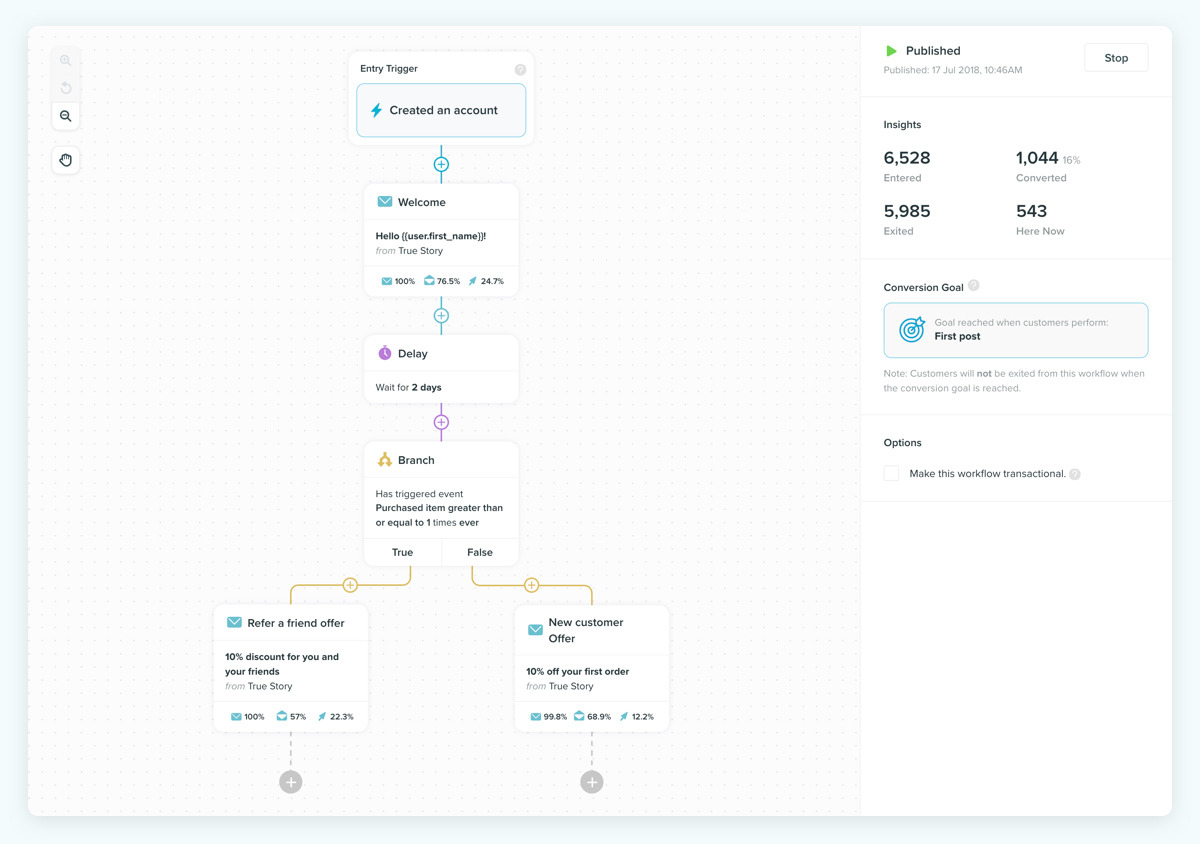This screenshot has height=844, width=1200.
Task: Click purple plus icon below Delay node
Action: 441,422
